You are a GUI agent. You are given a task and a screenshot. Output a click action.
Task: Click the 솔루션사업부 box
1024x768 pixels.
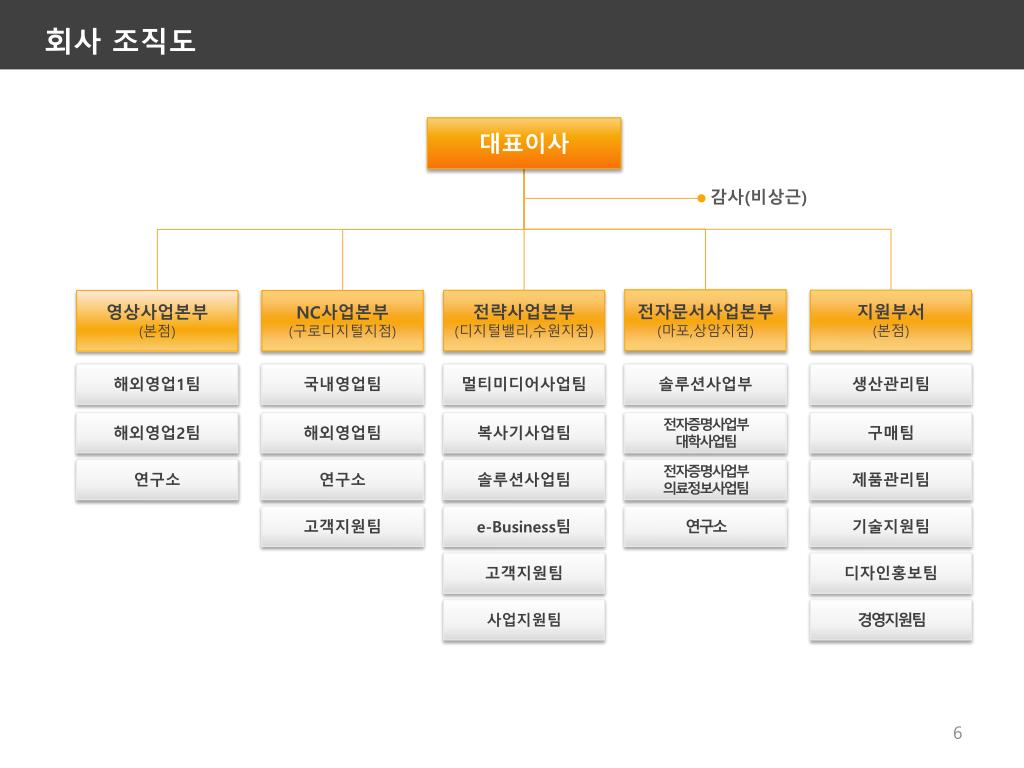coord(705,384)
